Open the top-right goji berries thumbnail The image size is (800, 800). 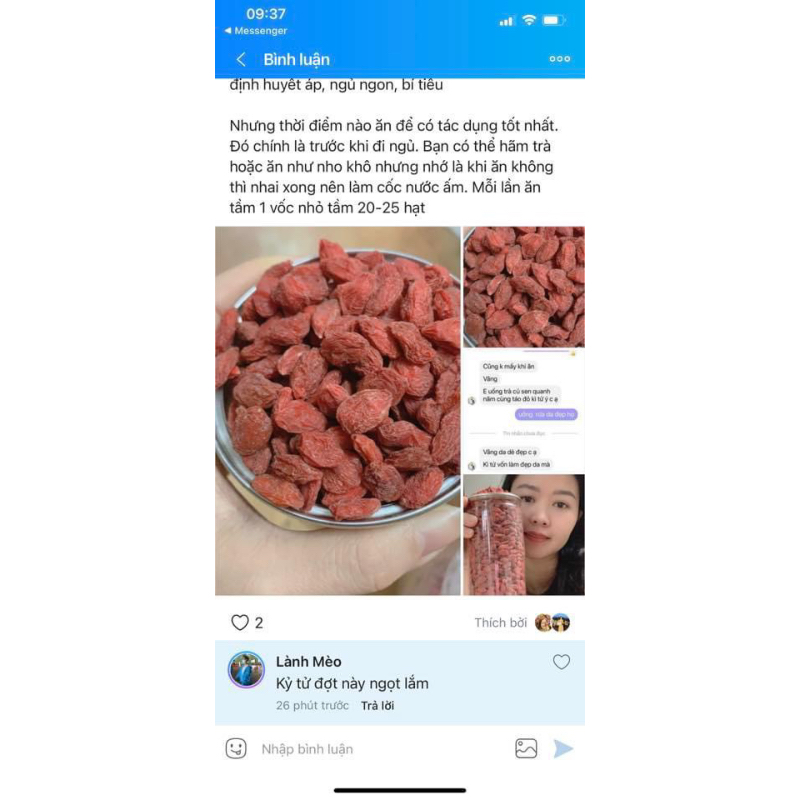pyautogui.click(x=524, y=287)
